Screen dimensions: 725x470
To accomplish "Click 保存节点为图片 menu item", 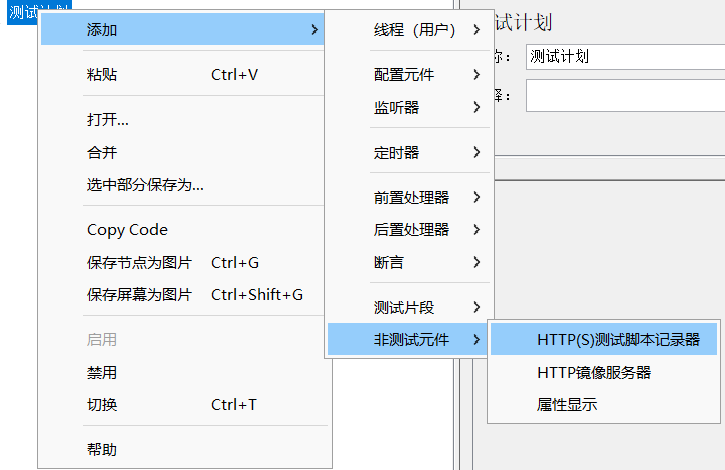I will click(x=182, y=262).
